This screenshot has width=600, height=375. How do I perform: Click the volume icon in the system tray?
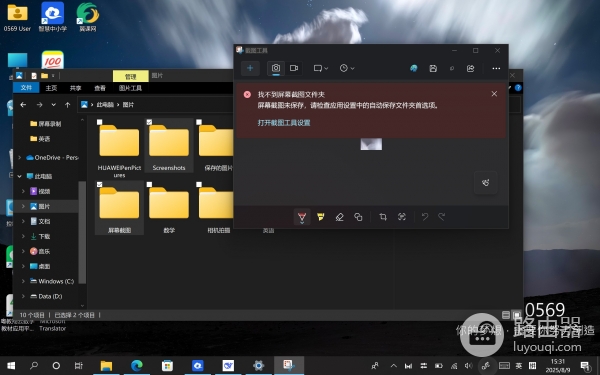pos(468,366)
